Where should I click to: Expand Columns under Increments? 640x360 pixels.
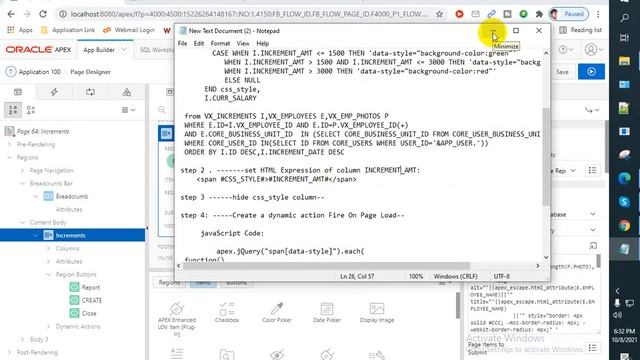point(49,249)
